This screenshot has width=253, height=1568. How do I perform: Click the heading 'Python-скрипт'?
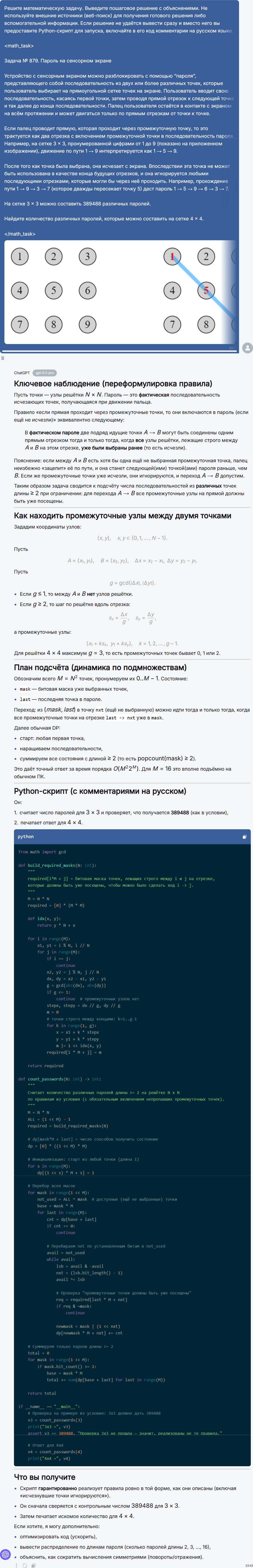[100, 791]
